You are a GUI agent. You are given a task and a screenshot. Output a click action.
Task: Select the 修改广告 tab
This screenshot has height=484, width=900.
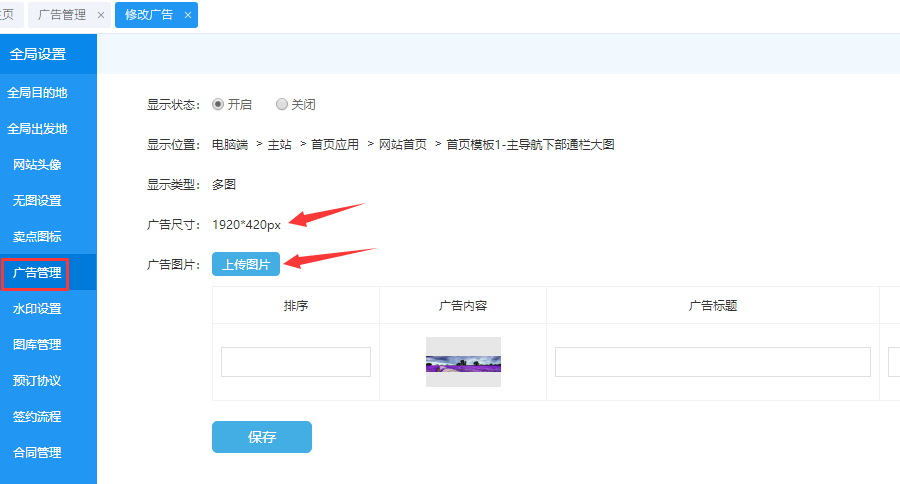click(149, 15)
